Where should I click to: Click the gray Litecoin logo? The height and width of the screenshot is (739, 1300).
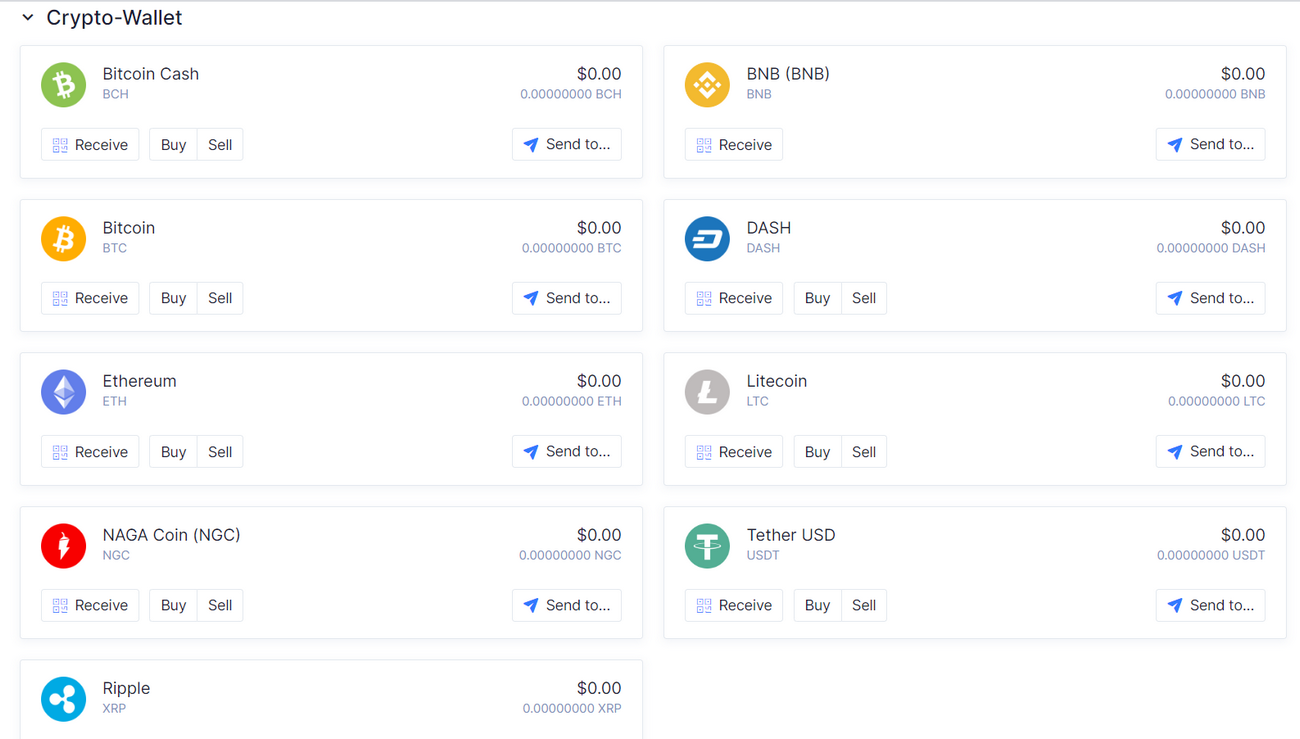[x=707, y=391]
